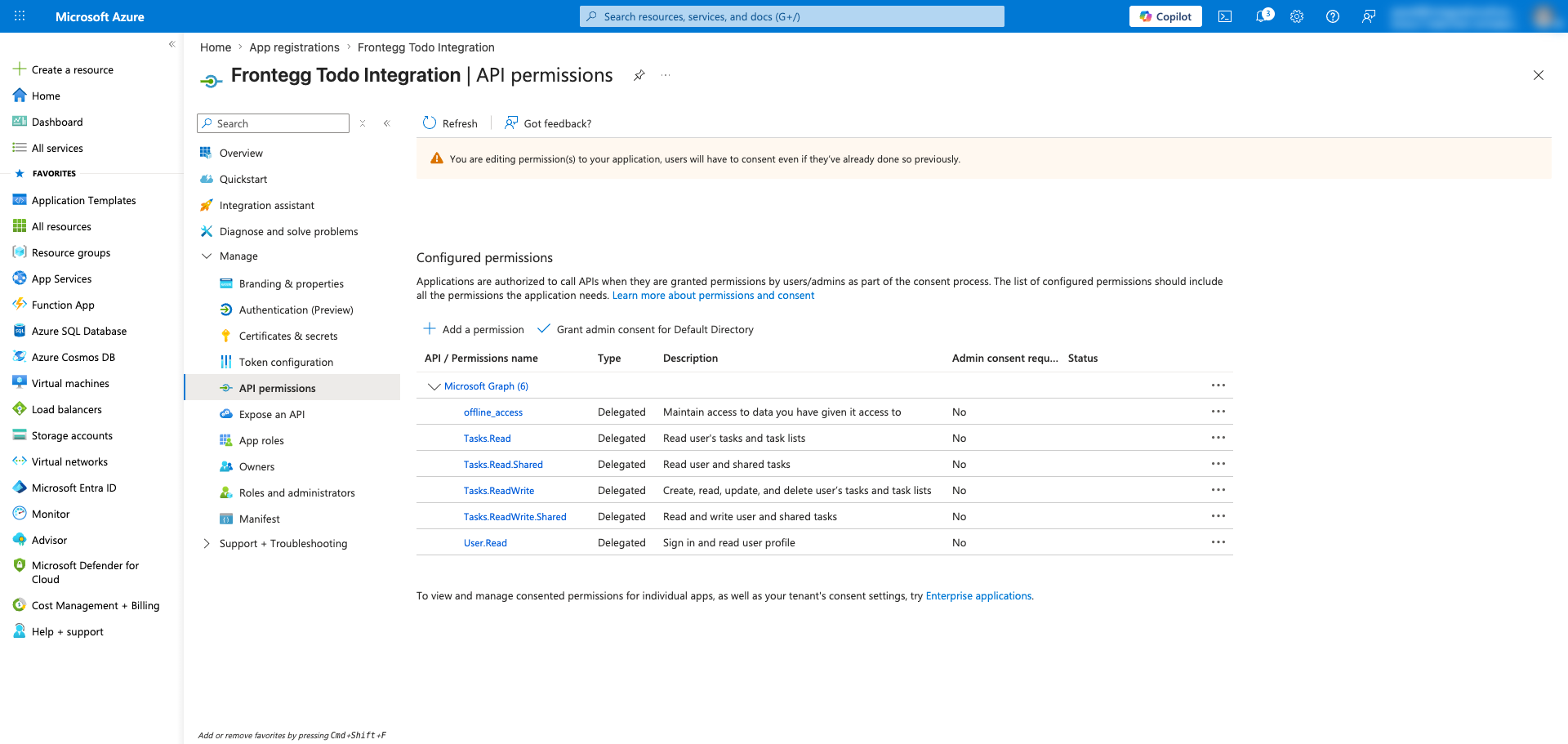
Task: Open the User.Read permission link
Action: pos(485,543)
